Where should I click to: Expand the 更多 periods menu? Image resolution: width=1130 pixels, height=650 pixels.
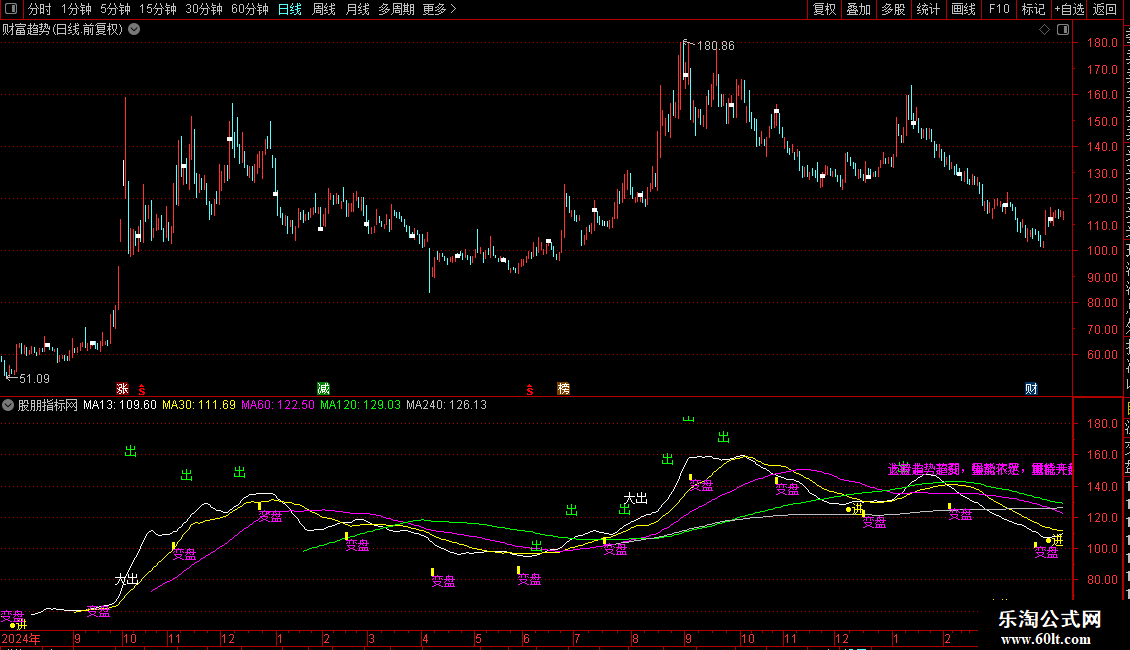coord(439,9)
